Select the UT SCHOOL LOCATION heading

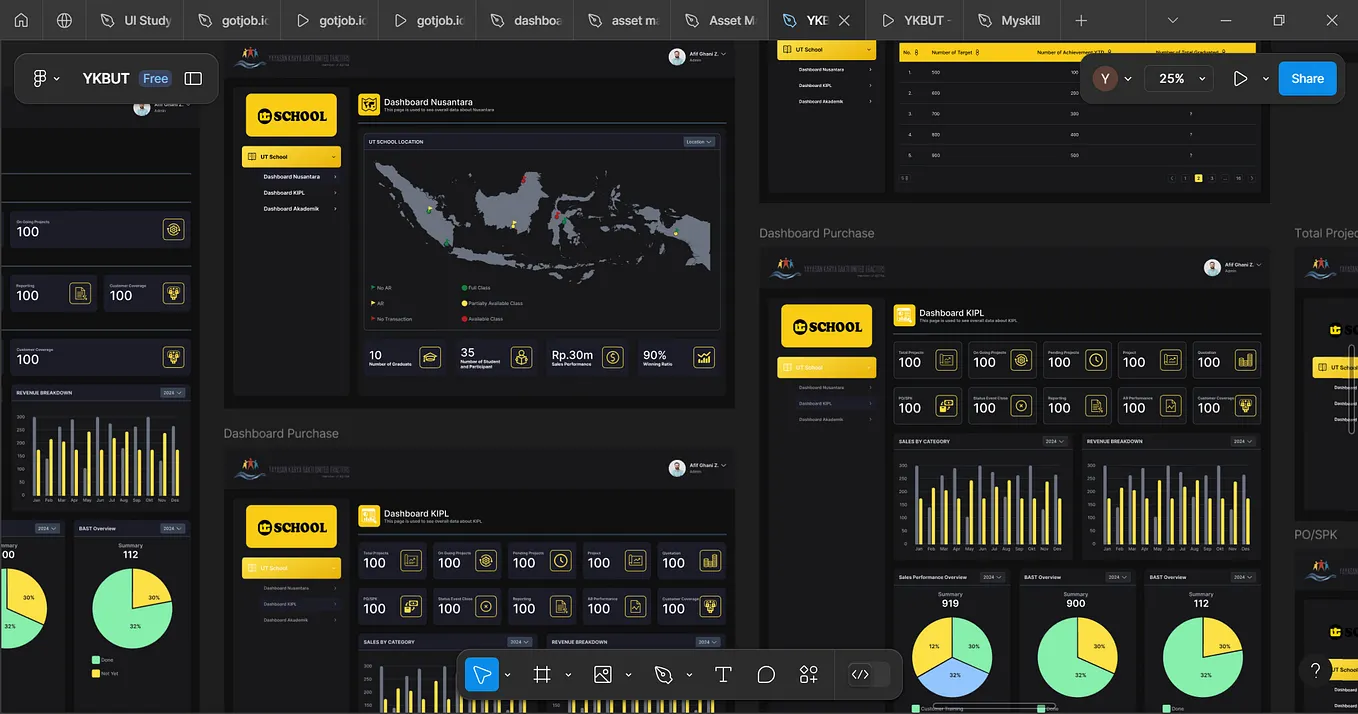396,142
